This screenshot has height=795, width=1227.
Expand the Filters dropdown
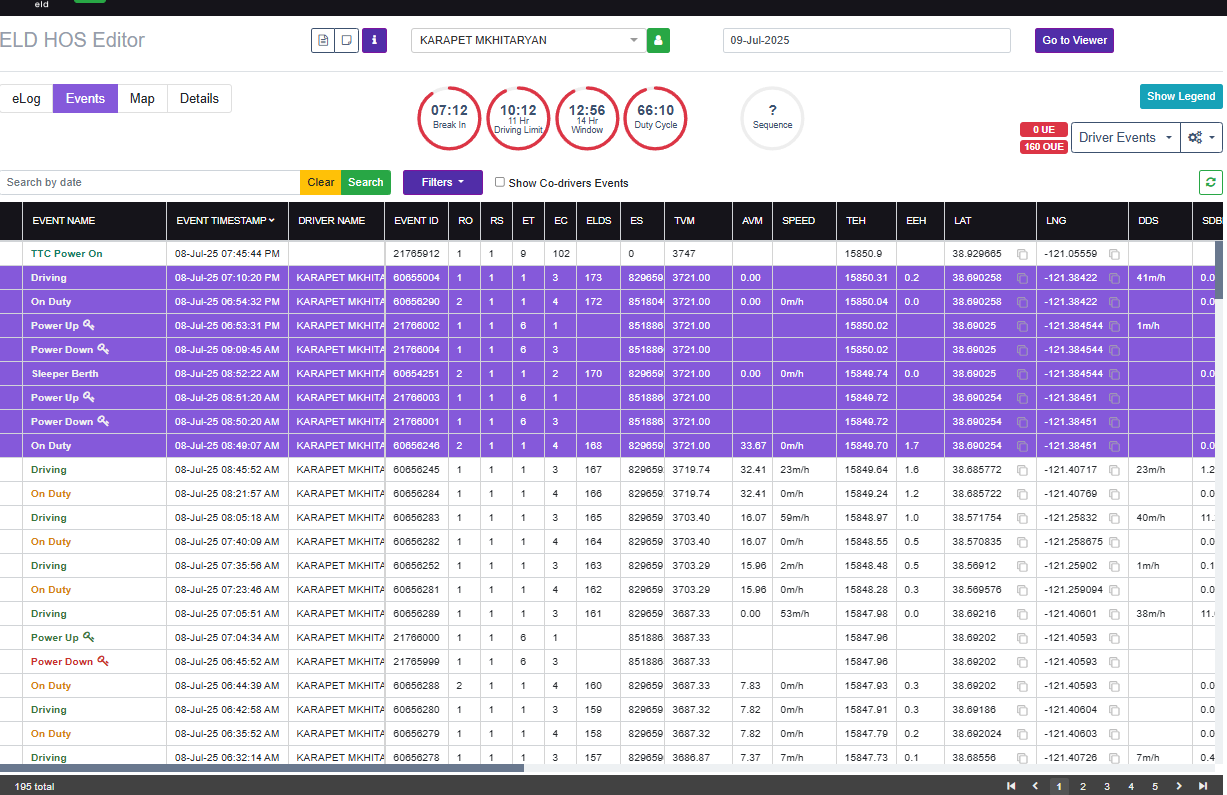tap(443, 182)
